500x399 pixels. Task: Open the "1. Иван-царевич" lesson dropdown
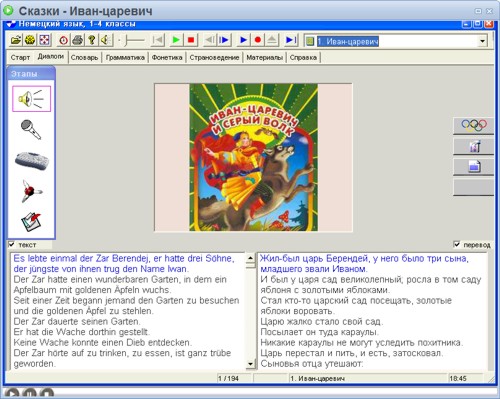tap(482, 41)
